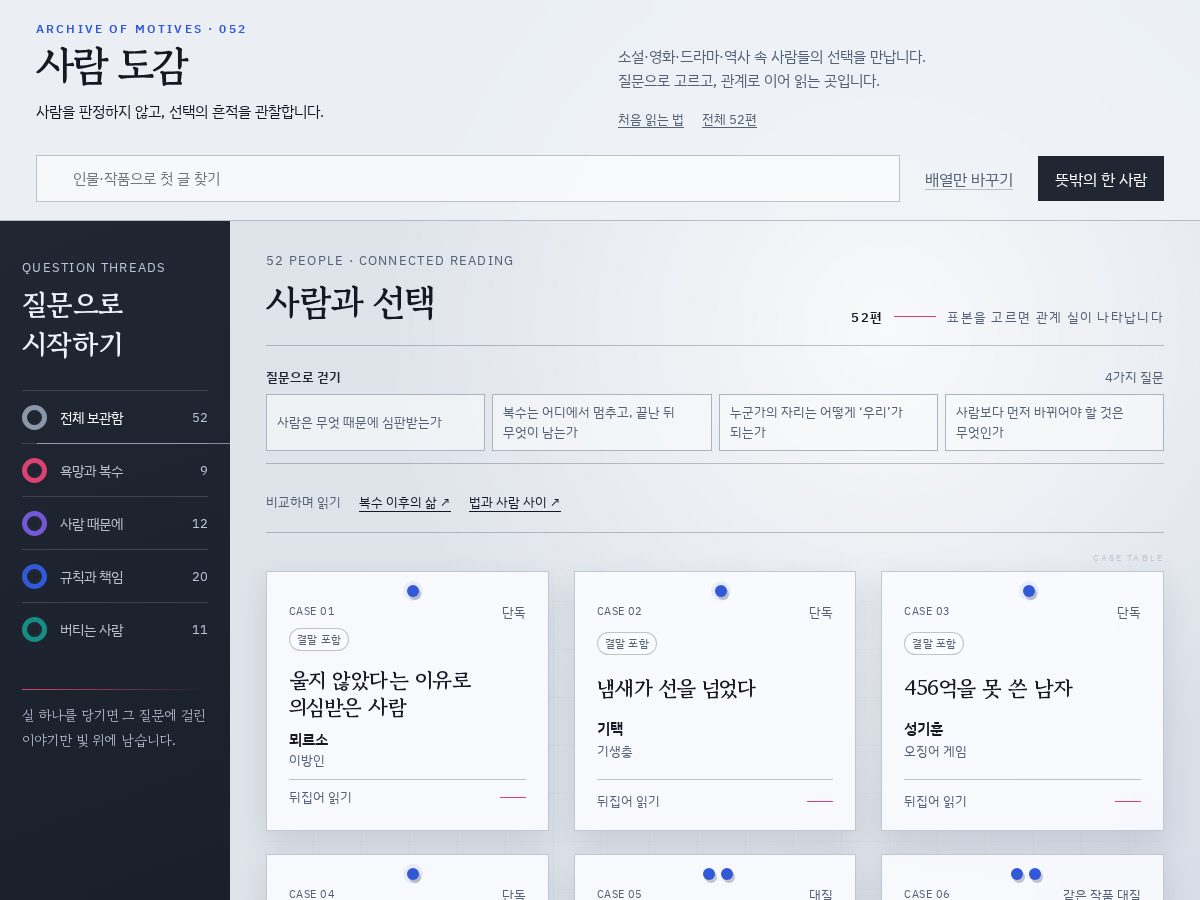This screenshot has width=1200, height=900.
Task: Open card 울지 않았다는 이유로 의심받은 사람
Action: [407, 701]
